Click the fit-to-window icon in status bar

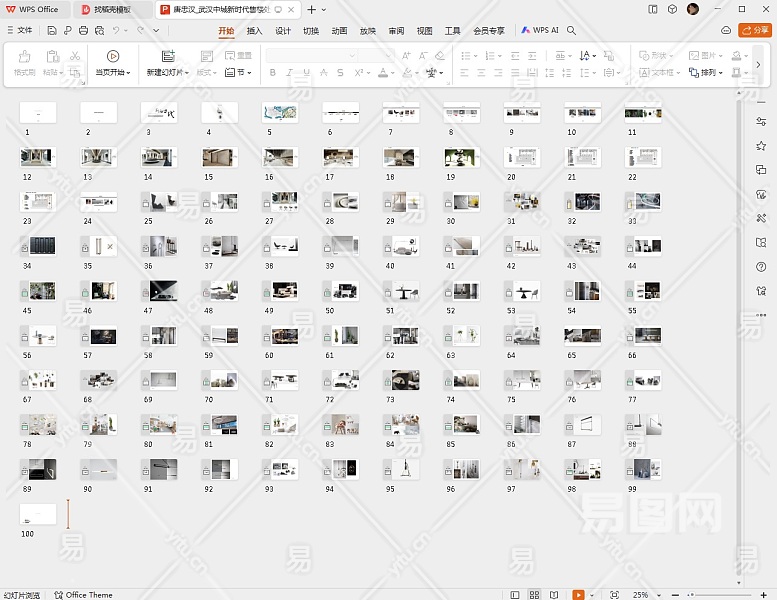(x=613, y=595)
